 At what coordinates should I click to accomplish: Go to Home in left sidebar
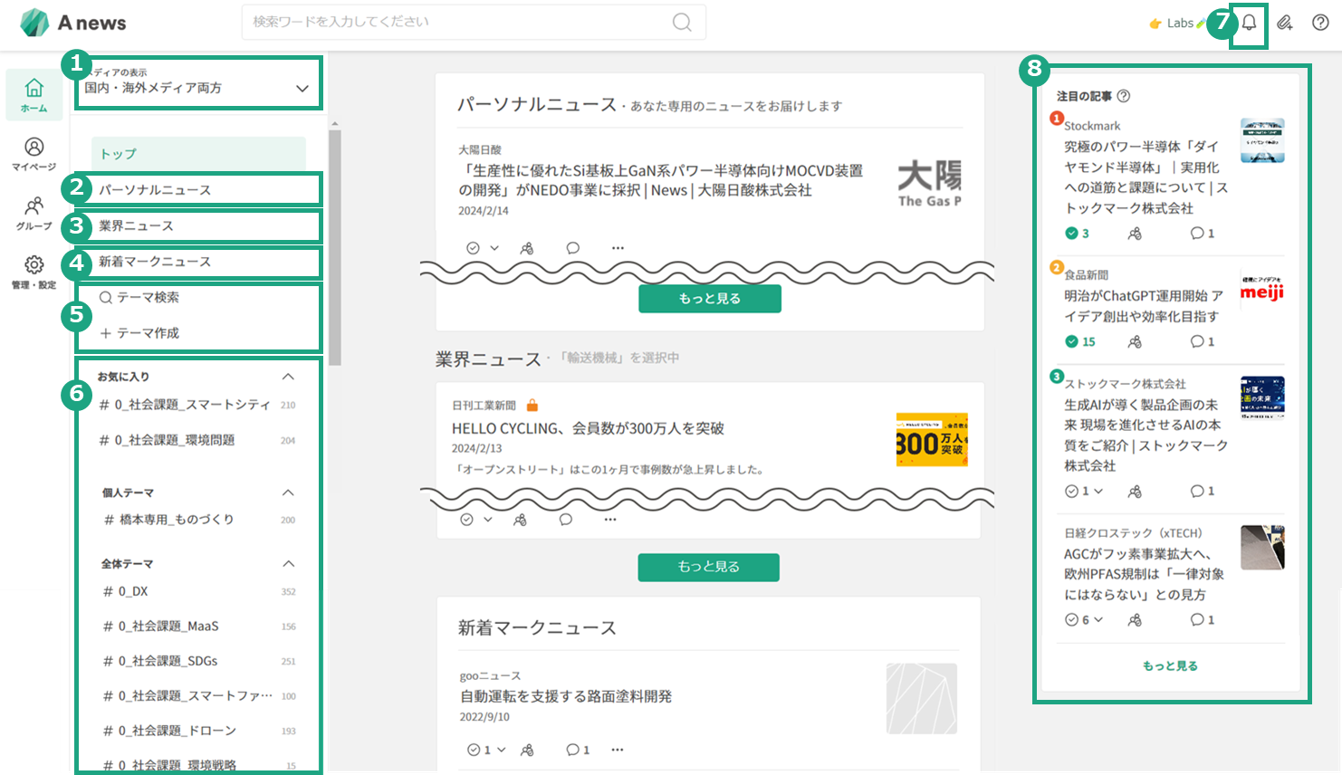tap(34, 93)
